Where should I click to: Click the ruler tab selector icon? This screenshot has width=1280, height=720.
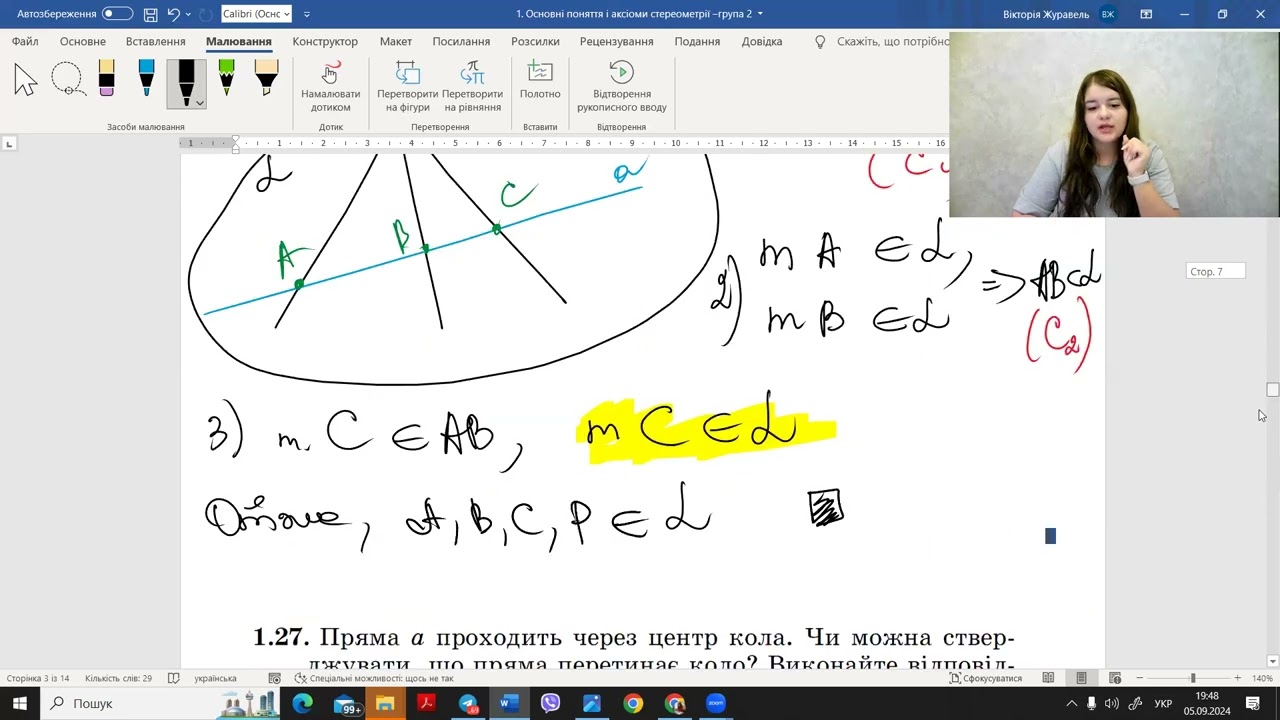tap(9, 144)
